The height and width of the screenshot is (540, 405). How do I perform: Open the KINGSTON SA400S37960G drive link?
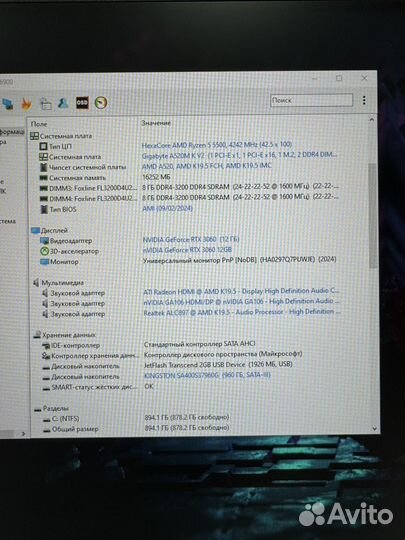[207, 375]
